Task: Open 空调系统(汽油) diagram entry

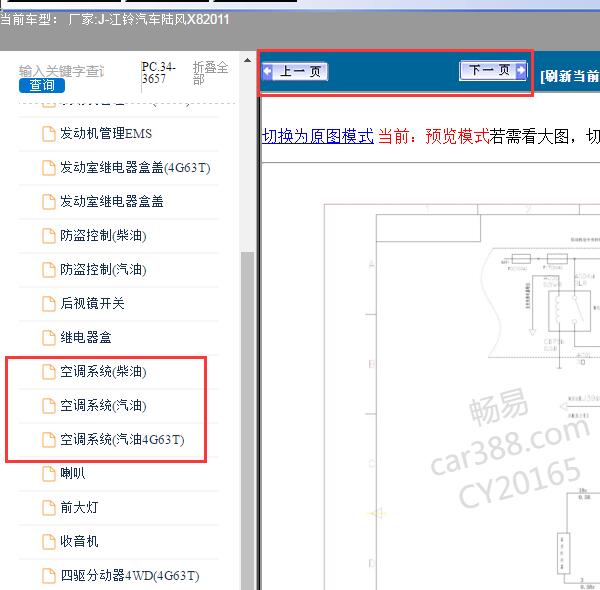Action: click(x=103, y=406)
